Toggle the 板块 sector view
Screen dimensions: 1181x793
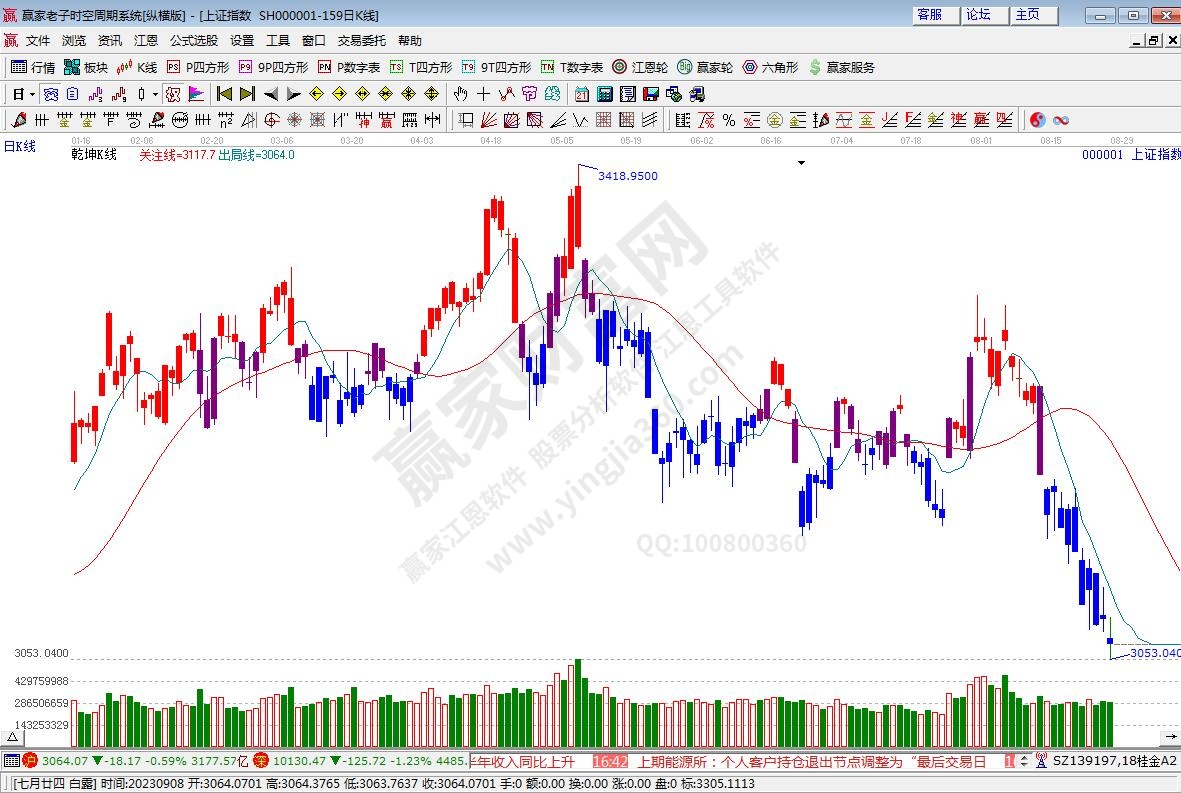tap(86, 67)
